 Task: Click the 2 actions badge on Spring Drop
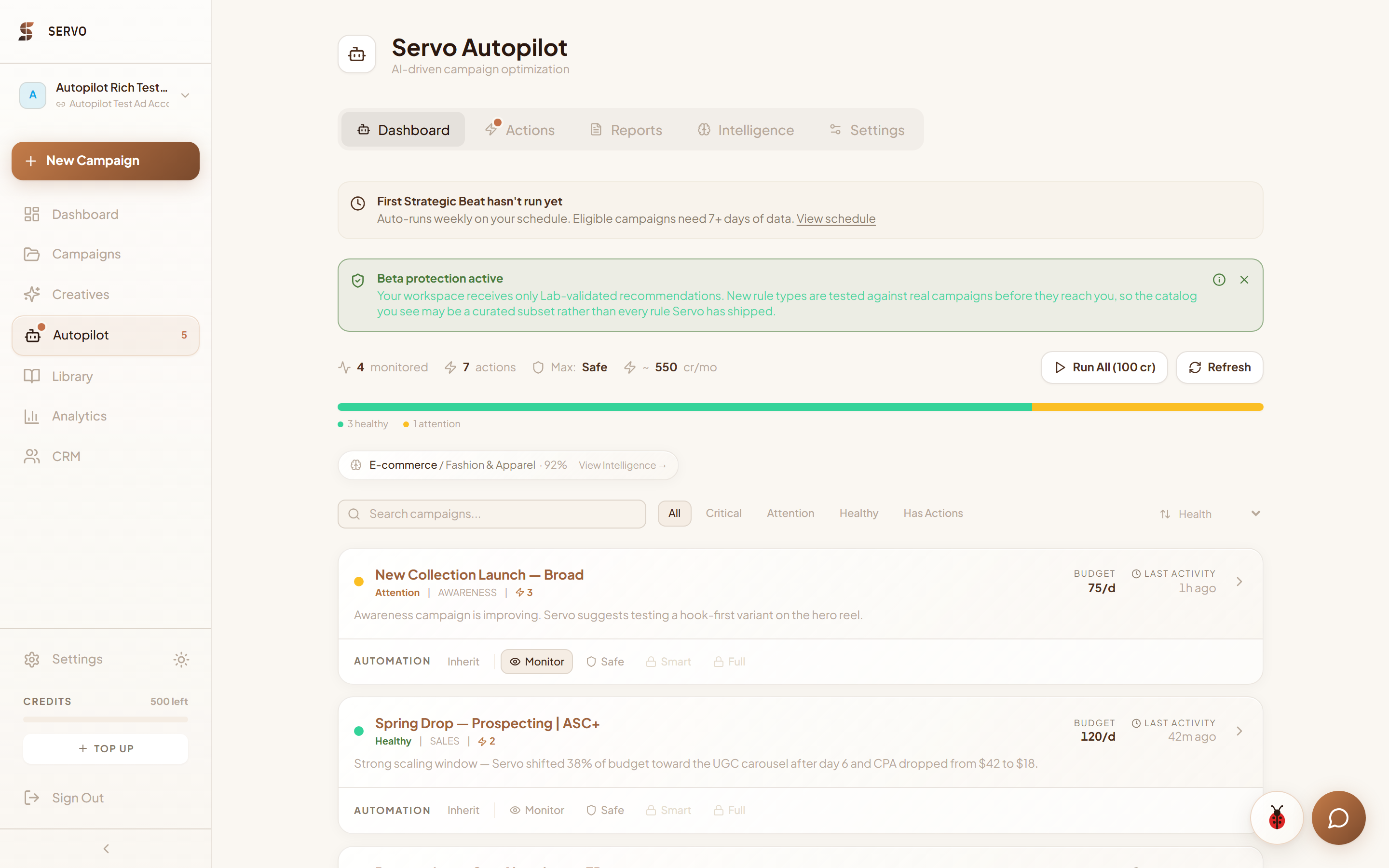tap(486, 741)
